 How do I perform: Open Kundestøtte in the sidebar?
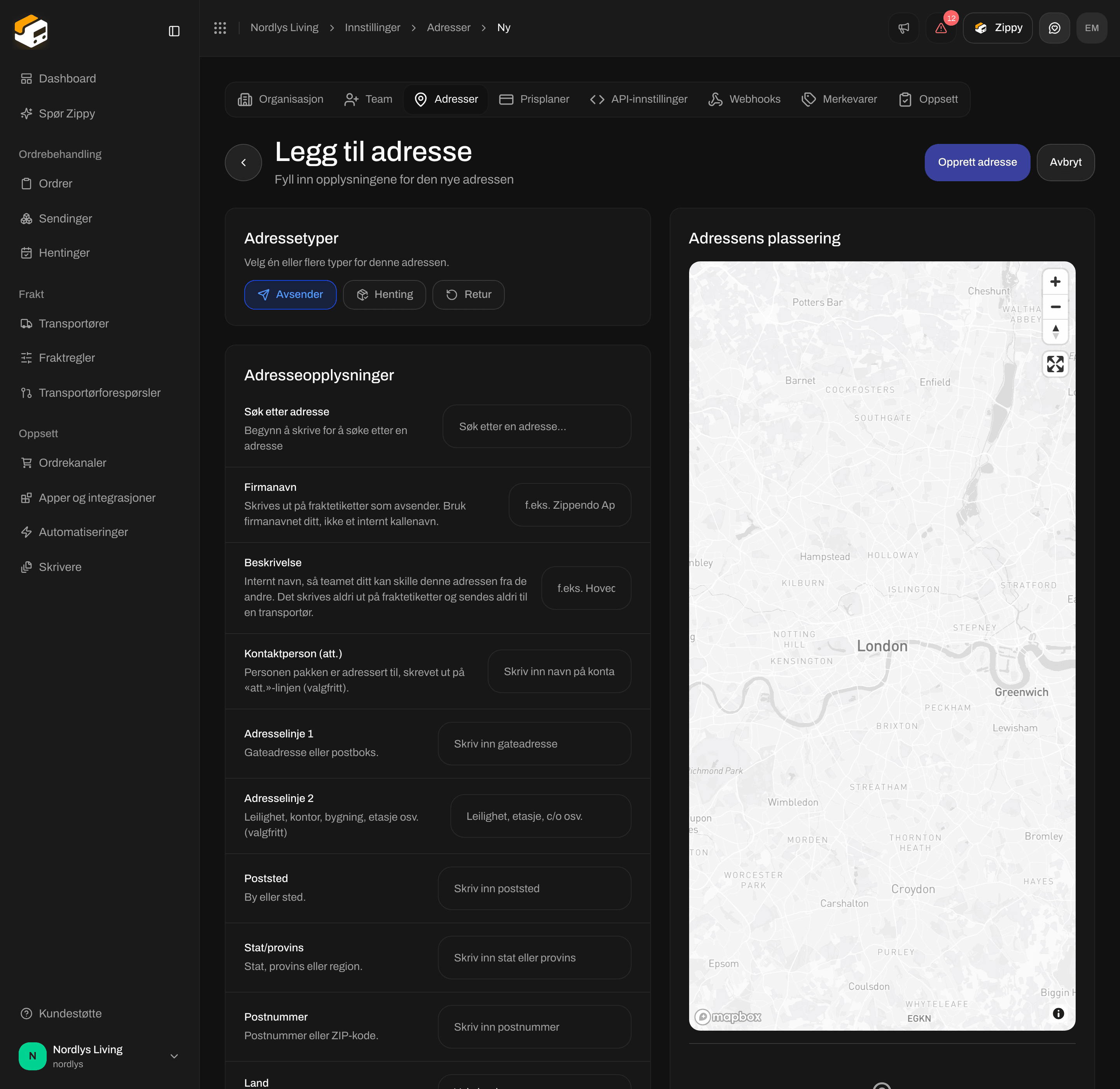[x=100, y=1014]
